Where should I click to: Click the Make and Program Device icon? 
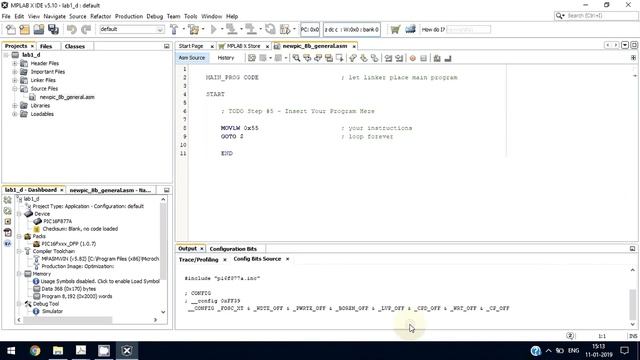pyautogui.click(x=231, y=29)
